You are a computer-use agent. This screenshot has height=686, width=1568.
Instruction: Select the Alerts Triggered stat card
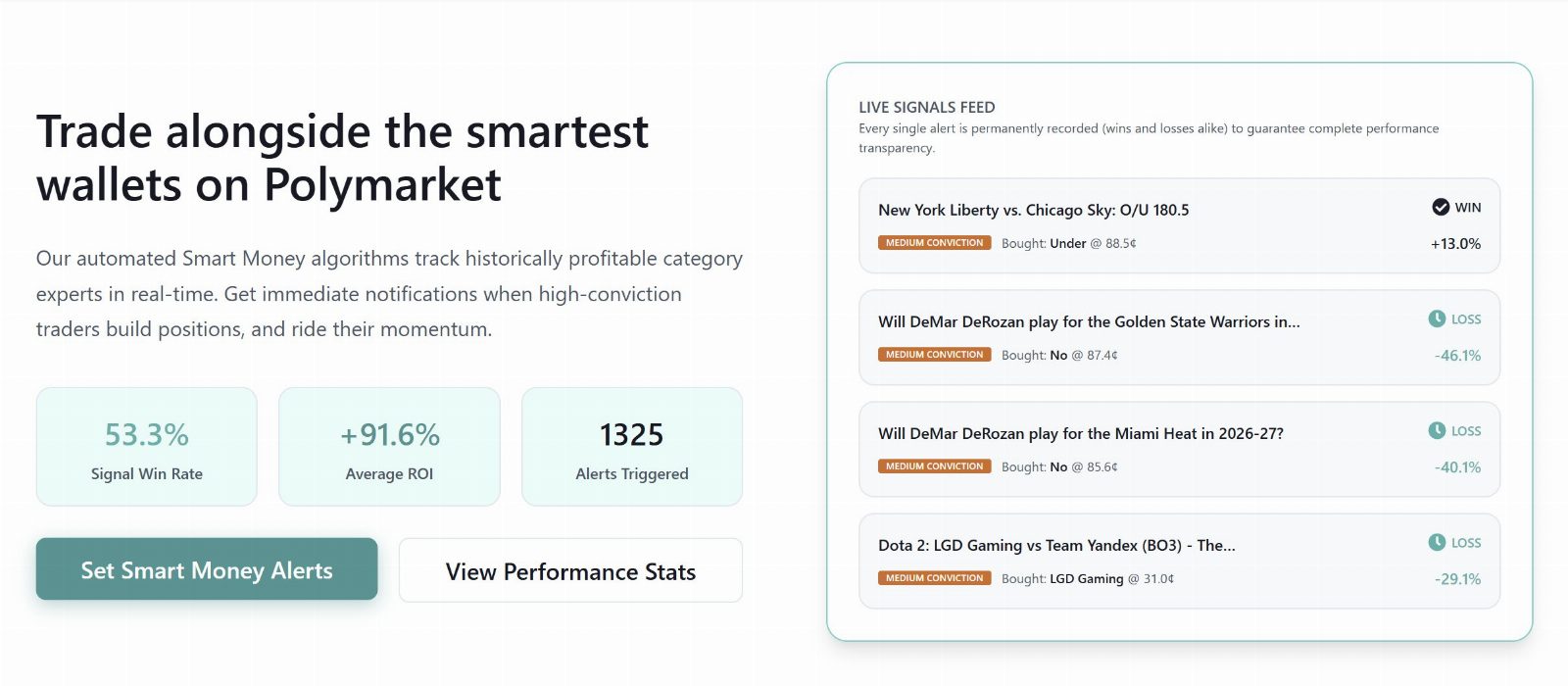[632, 447]
